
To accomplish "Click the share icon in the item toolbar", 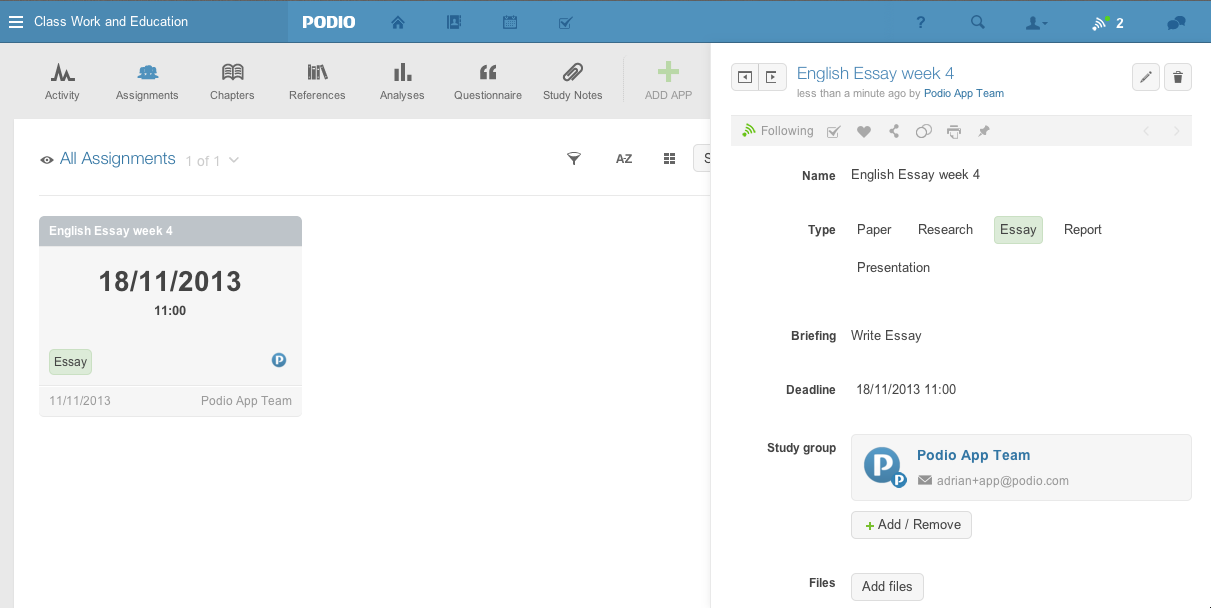I will coord(894,131).
